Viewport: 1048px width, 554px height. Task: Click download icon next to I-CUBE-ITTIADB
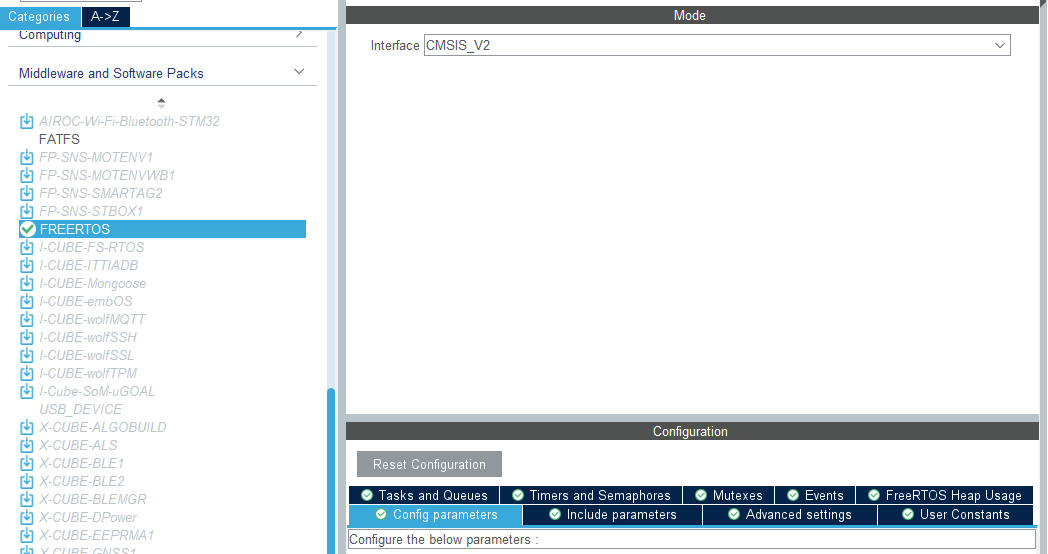27,265
